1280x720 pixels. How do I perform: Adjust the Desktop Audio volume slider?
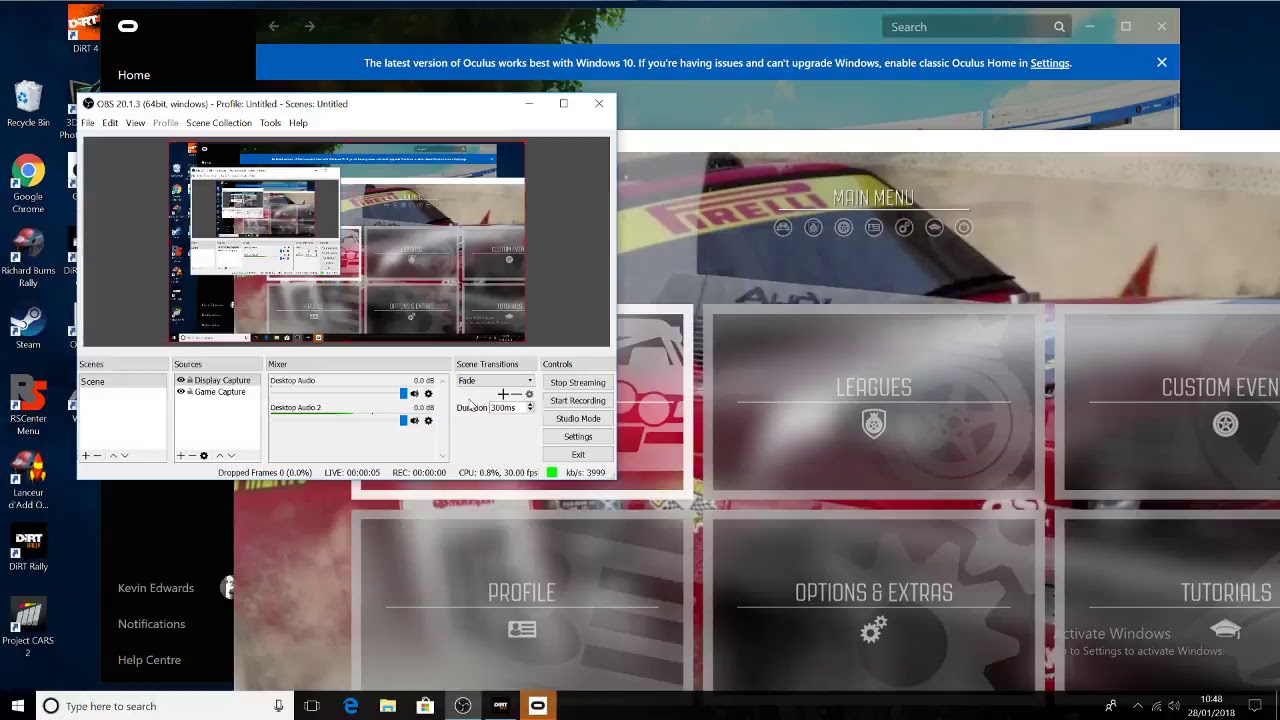click(336, 394)
